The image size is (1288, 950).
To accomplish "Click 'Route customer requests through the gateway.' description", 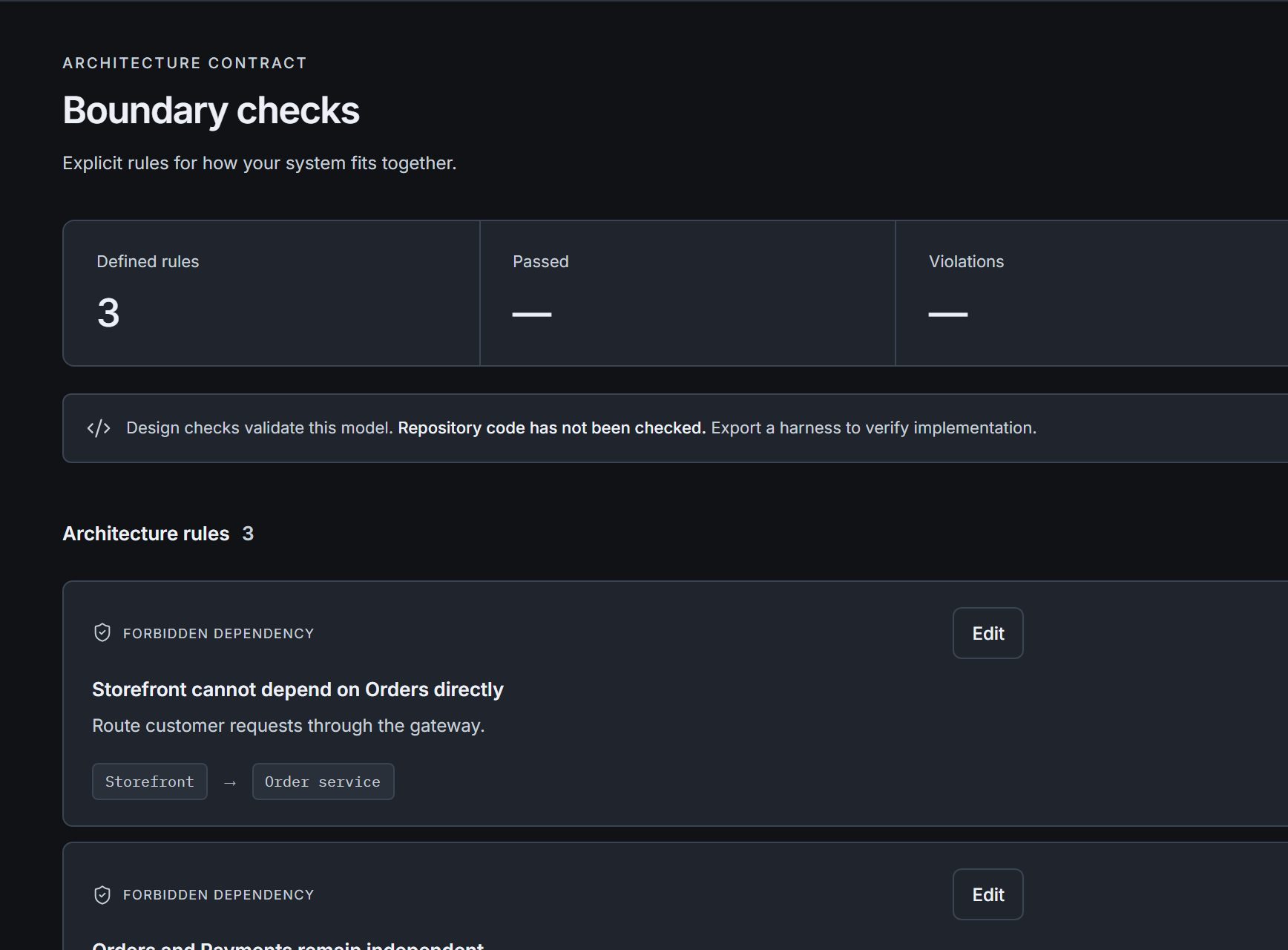I will point(289,726).
